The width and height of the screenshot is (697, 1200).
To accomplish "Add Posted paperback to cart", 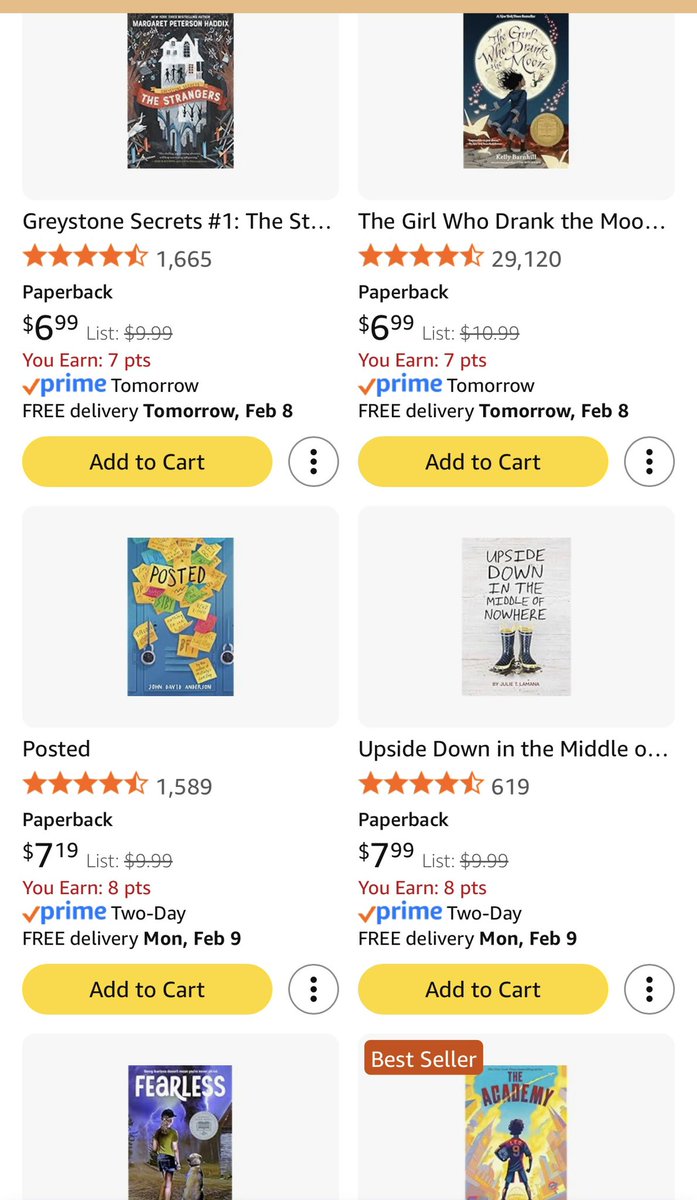I will [147, 989].
